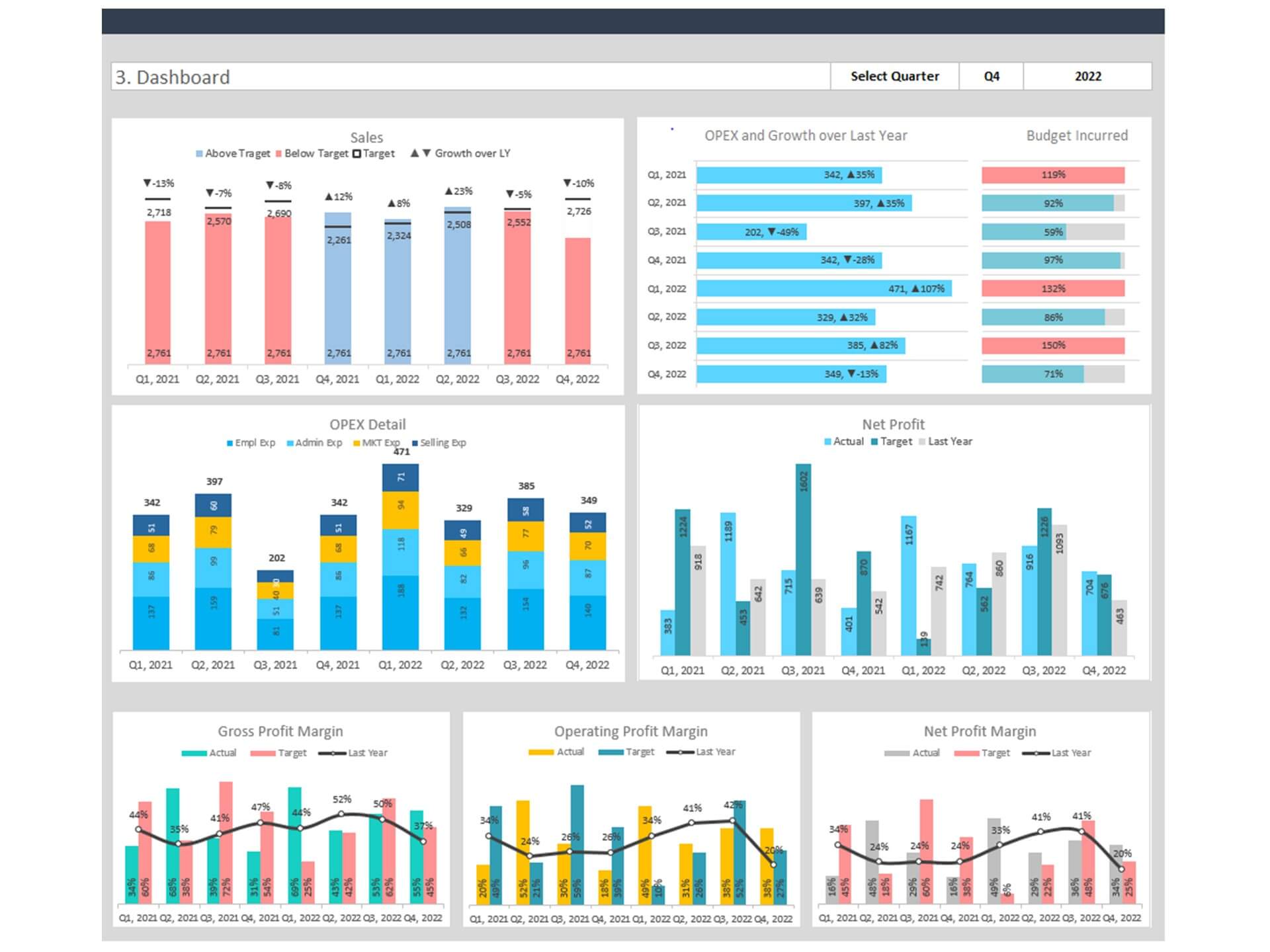Click the Above Target legend swatch in Sales
Image resolution: width=1270 pixels, height=952 pixels.
[x=199, y=153]
